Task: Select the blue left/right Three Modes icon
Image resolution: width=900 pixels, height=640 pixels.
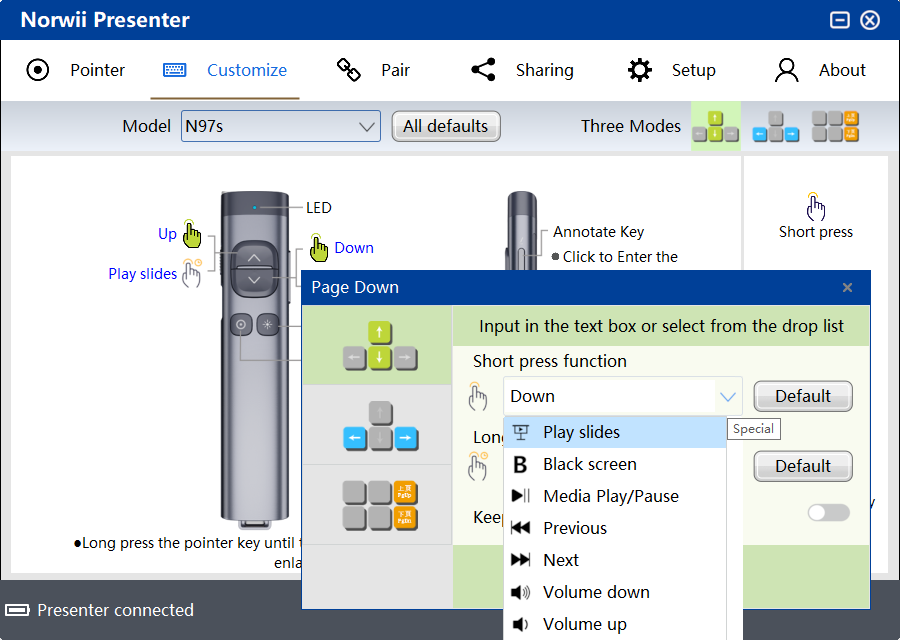Action: pyautogui.click(x=775, y=126)
